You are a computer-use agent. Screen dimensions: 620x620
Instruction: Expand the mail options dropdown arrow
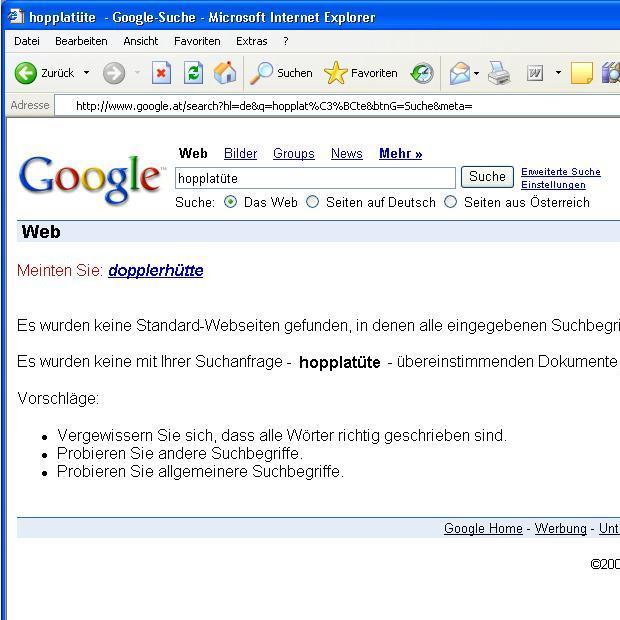(x=476, y=73)
